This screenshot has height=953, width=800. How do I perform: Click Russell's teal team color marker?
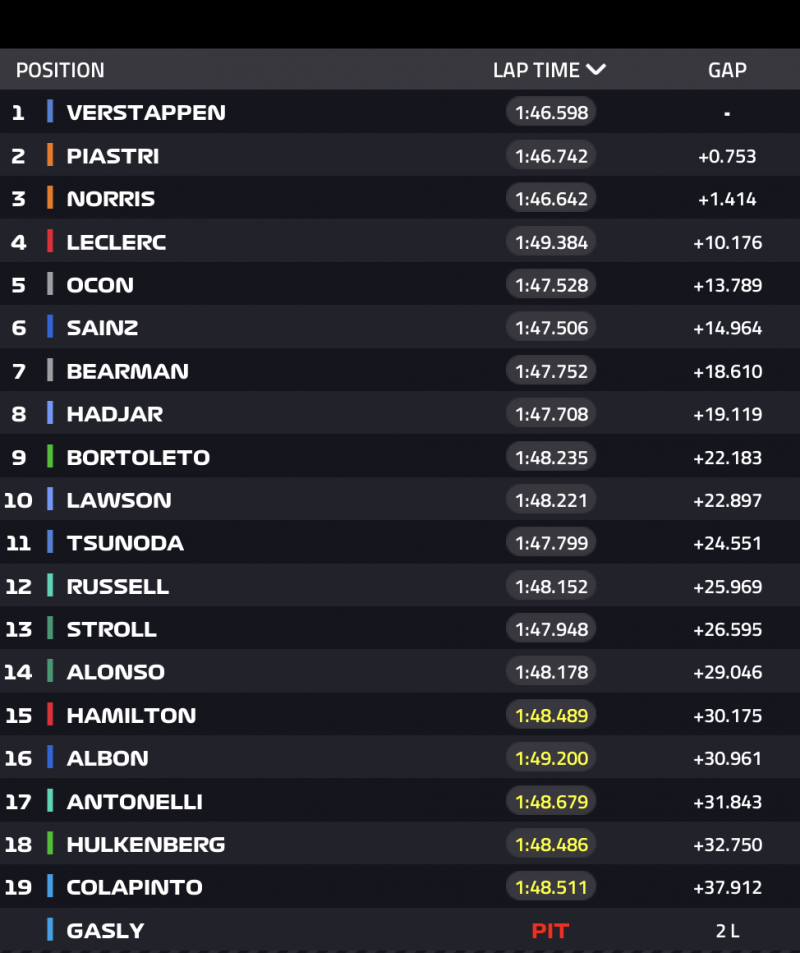pos(50,586)
